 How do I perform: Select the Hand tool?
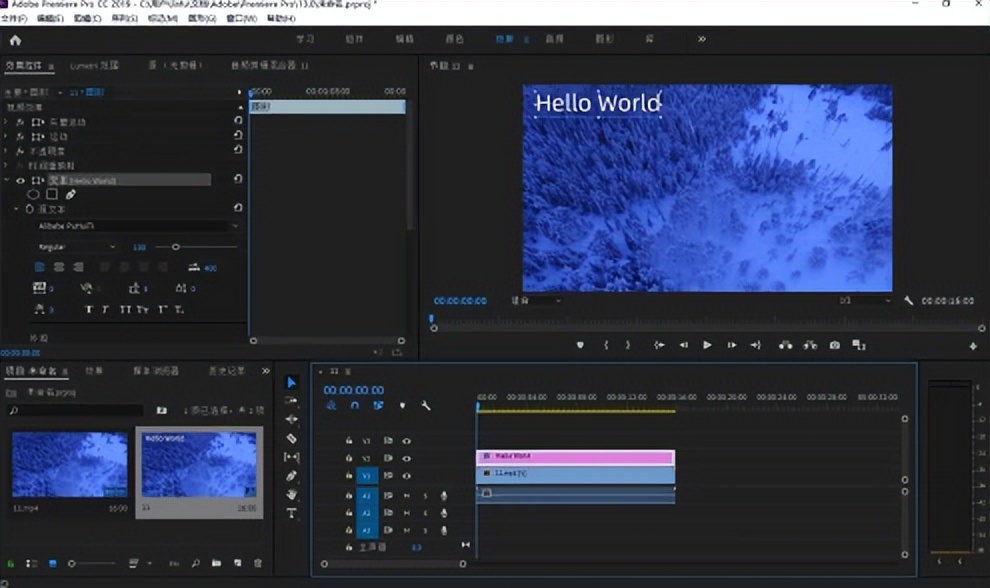coord(292,495)
